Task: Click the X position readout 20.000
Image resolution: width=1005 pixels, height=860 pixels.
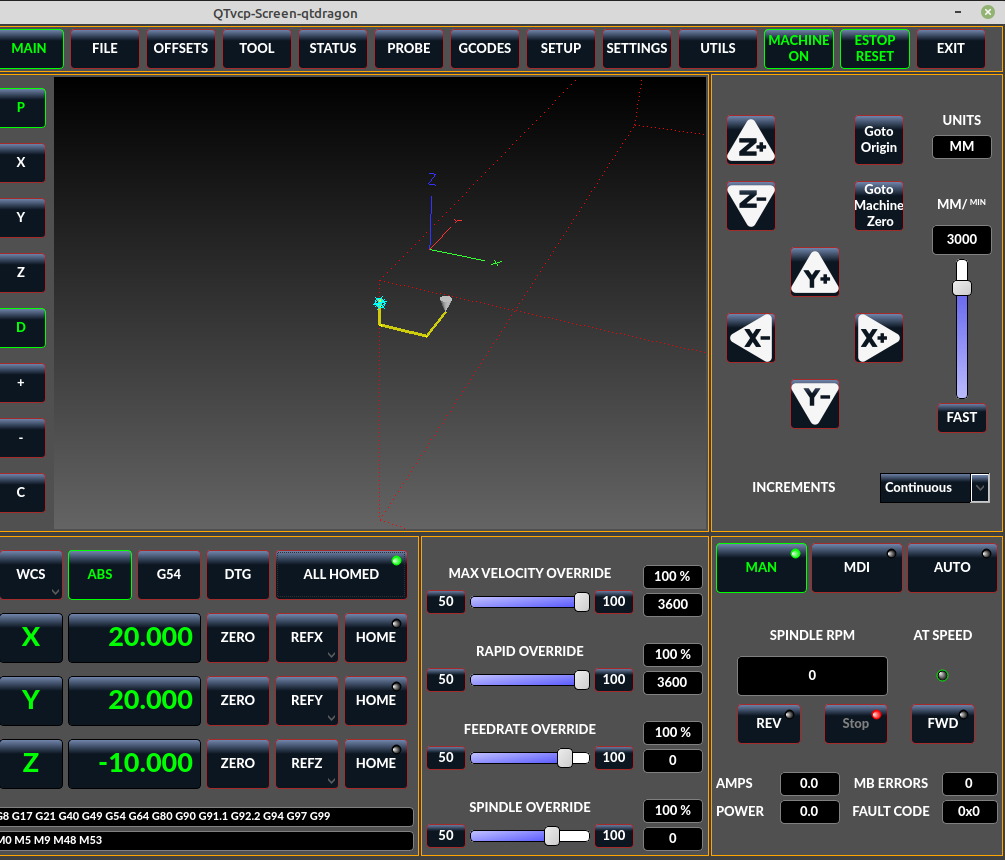Action: pyautogui.click(x=135, y=638)
